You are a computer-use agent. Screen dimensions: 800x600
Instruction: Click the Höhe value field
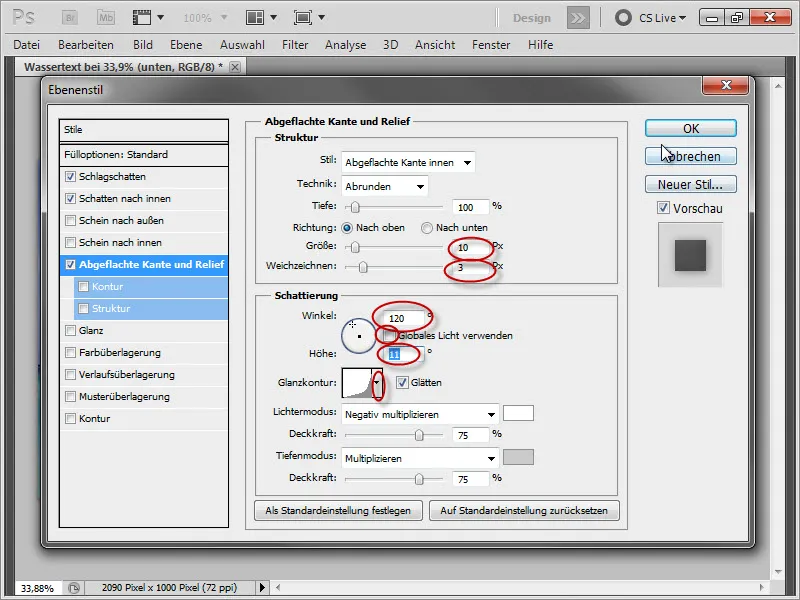(x=404, y=354)
